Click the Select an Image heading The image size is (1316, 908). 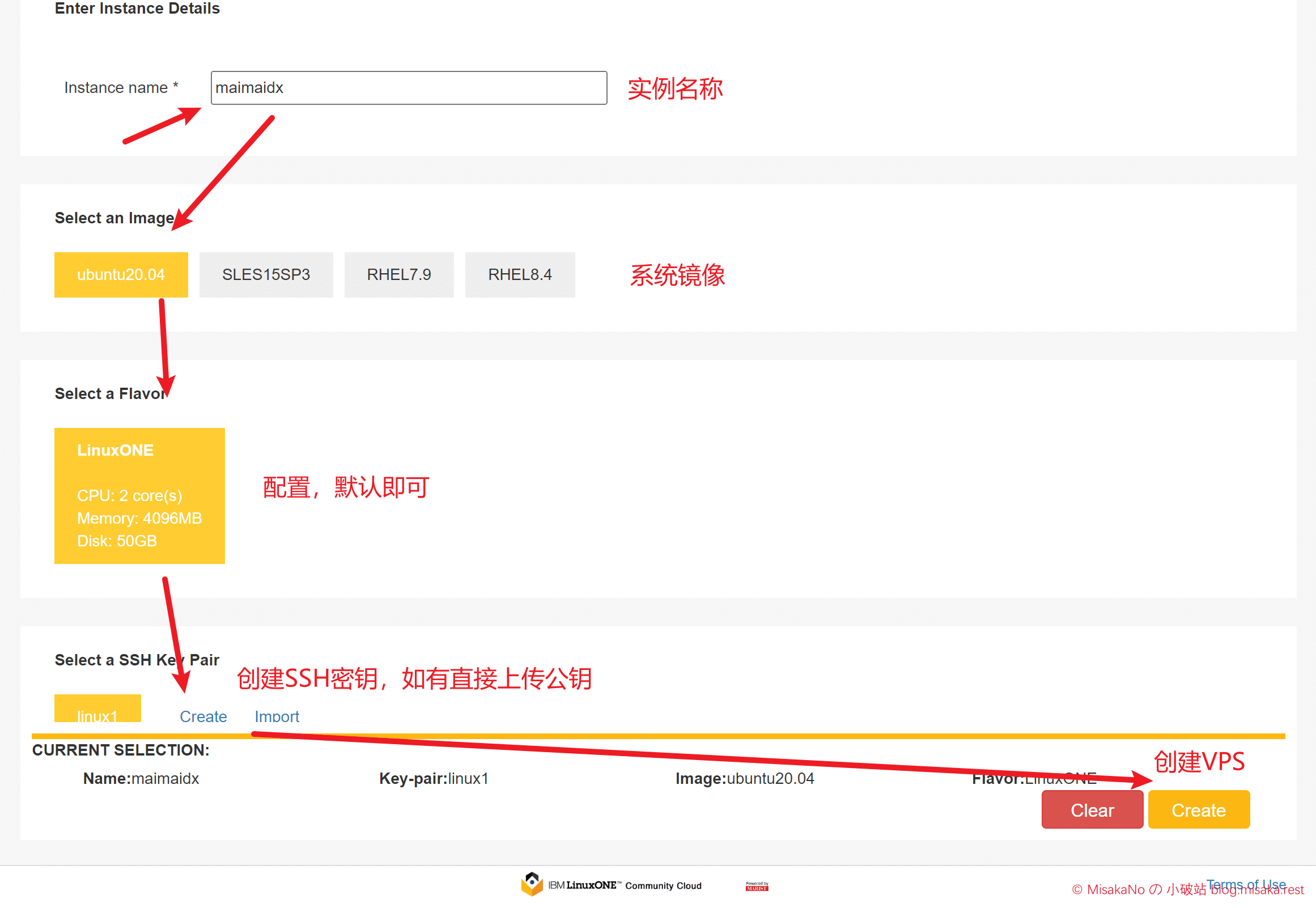[x=114, y=218]
